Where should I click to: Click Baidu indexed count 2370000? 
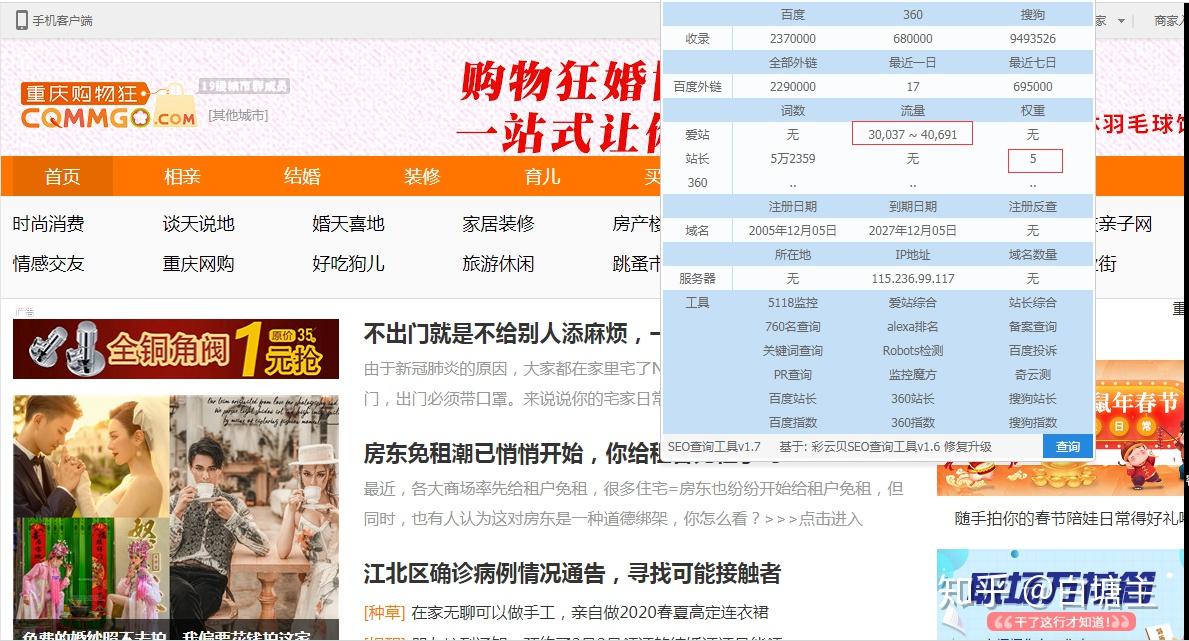coord(792,39)
